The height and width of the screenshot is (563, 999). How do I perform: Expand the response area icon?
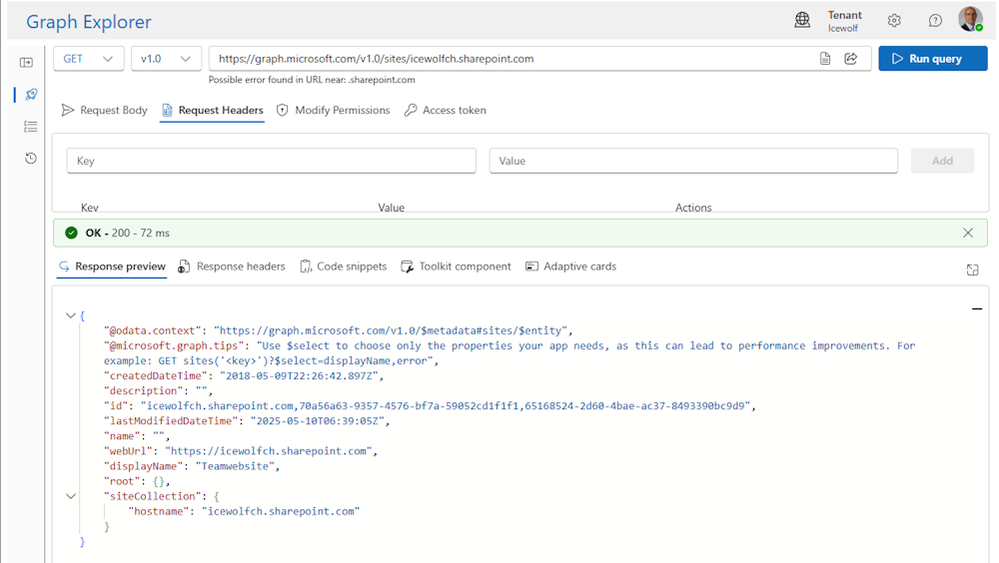[972, 269]
